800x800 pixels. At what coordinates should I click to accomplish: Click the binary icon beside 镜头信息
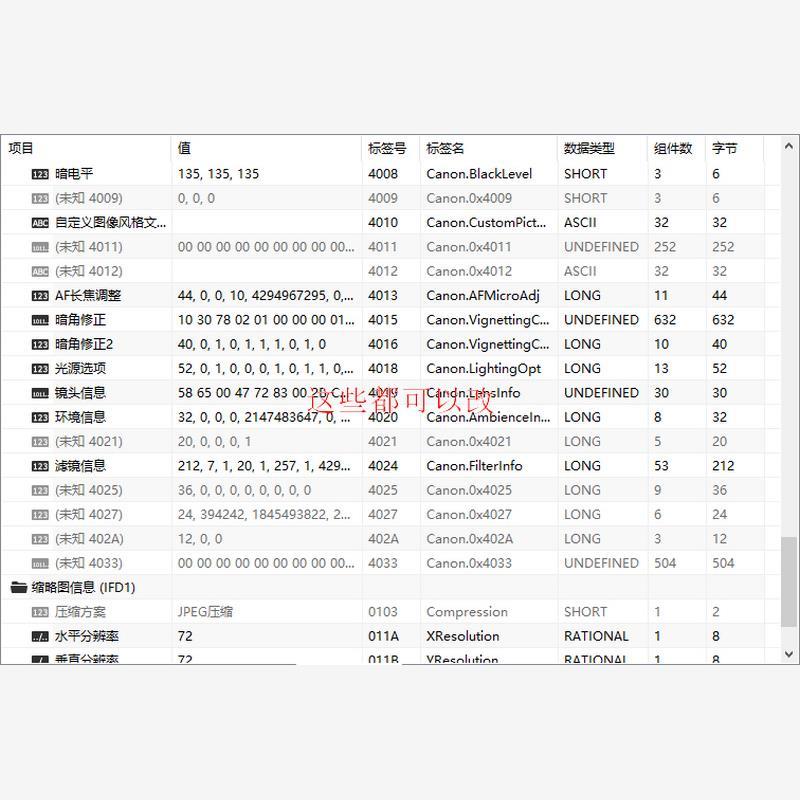click(x=40, y=393)
